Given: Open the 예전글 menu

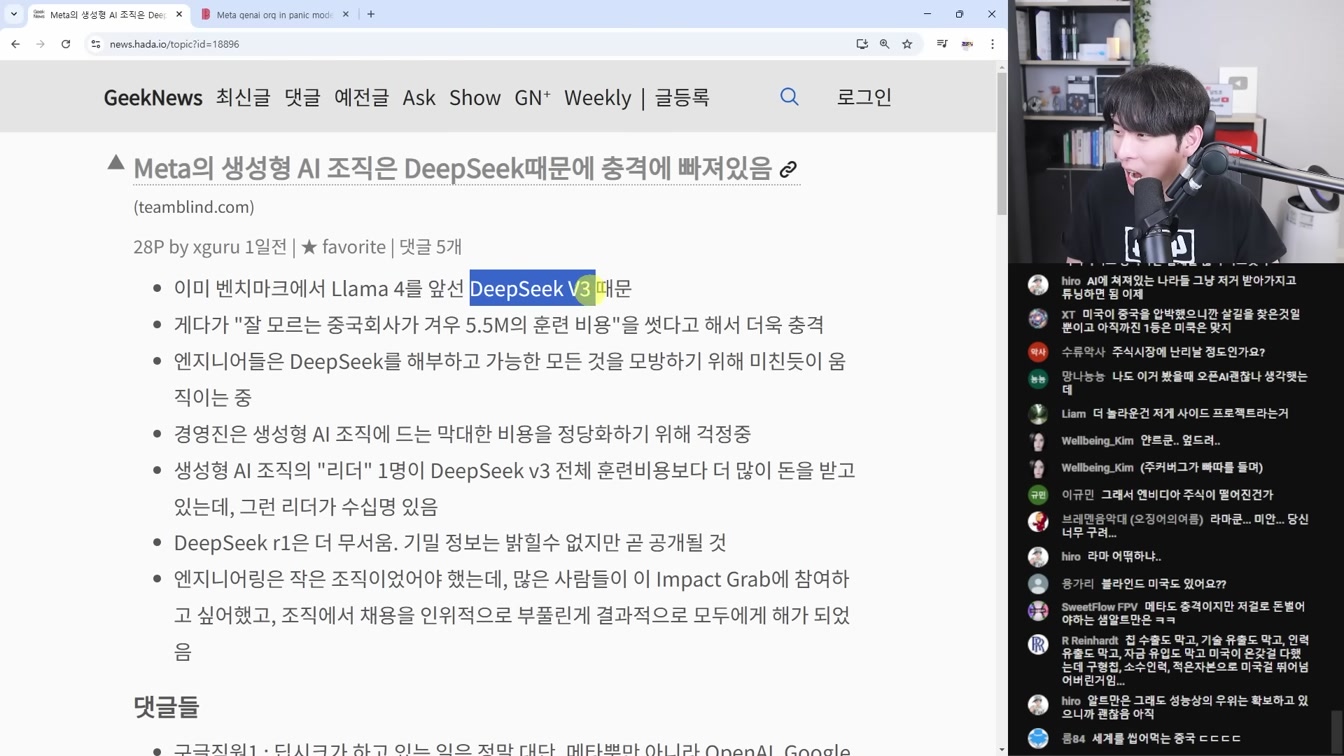Looking at the screenshot, I should pos(361,97).
